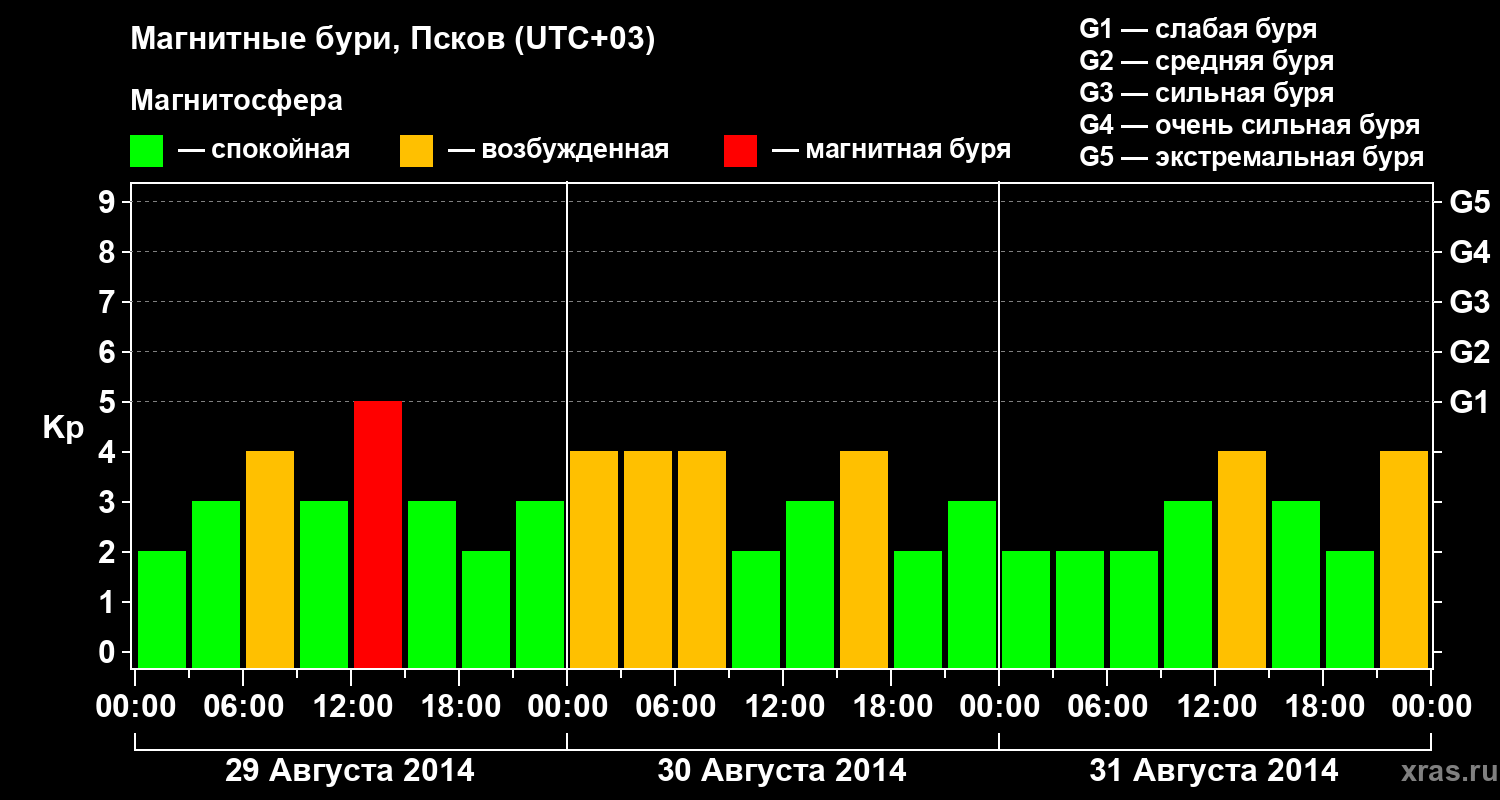Screen dimensions: 1500x800
Task: Click the 'Kp' axis title
Action: coord(63,427)
